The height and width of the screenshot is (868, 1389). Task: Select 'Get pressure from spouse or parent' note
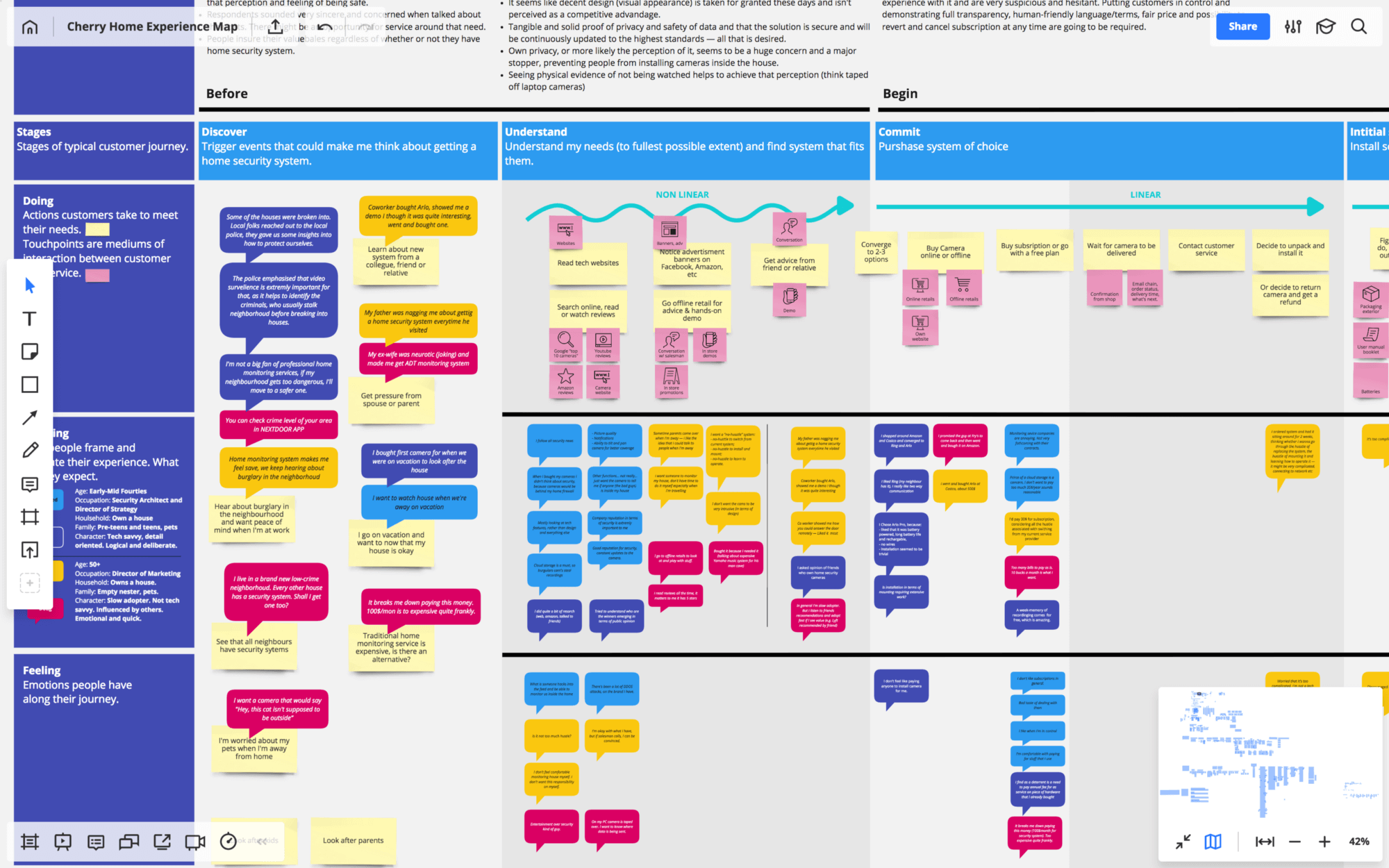[x=391, y=400]
